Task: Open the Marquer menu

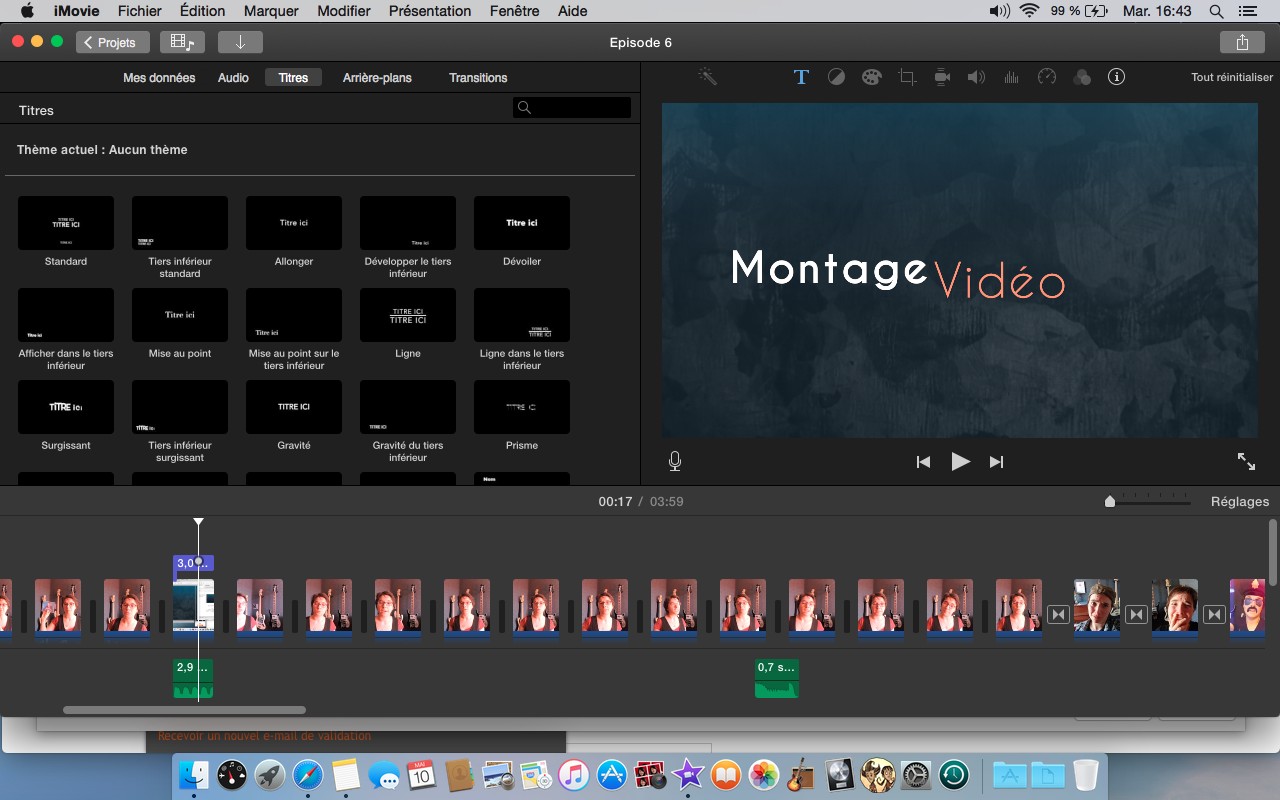Action: pos(271,11)
